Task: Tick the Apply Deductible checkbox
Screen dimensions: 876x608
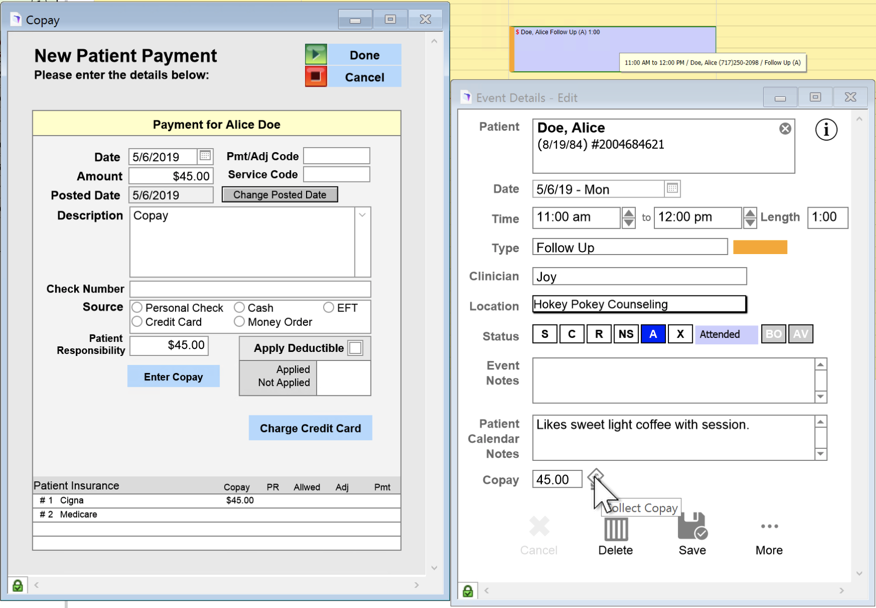Action: click(x=355, y=348)
